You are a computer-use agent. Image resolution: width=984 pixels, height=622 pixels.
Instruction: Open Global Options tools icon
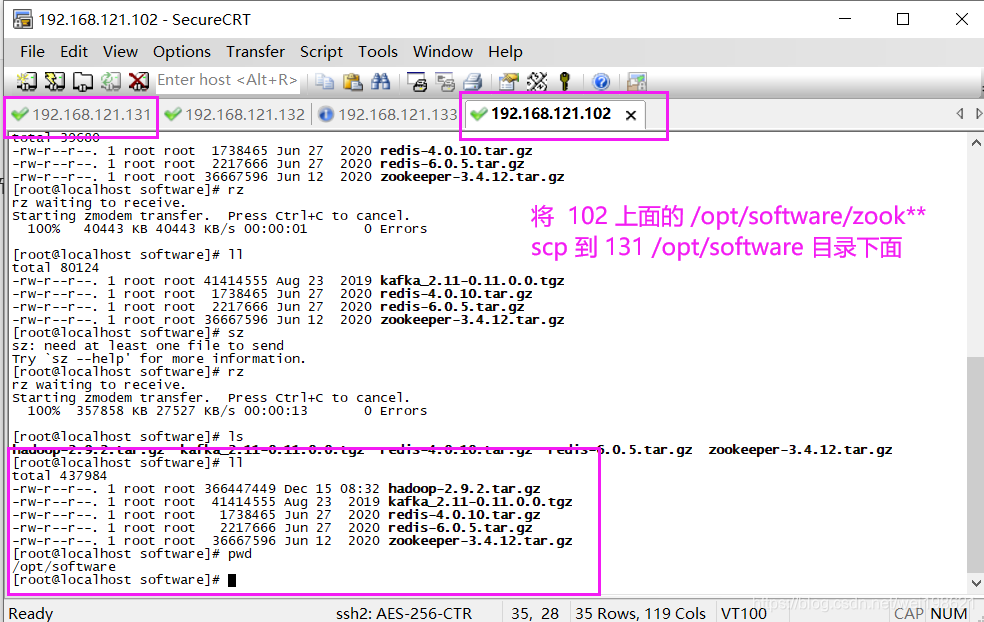pos(537,81)
